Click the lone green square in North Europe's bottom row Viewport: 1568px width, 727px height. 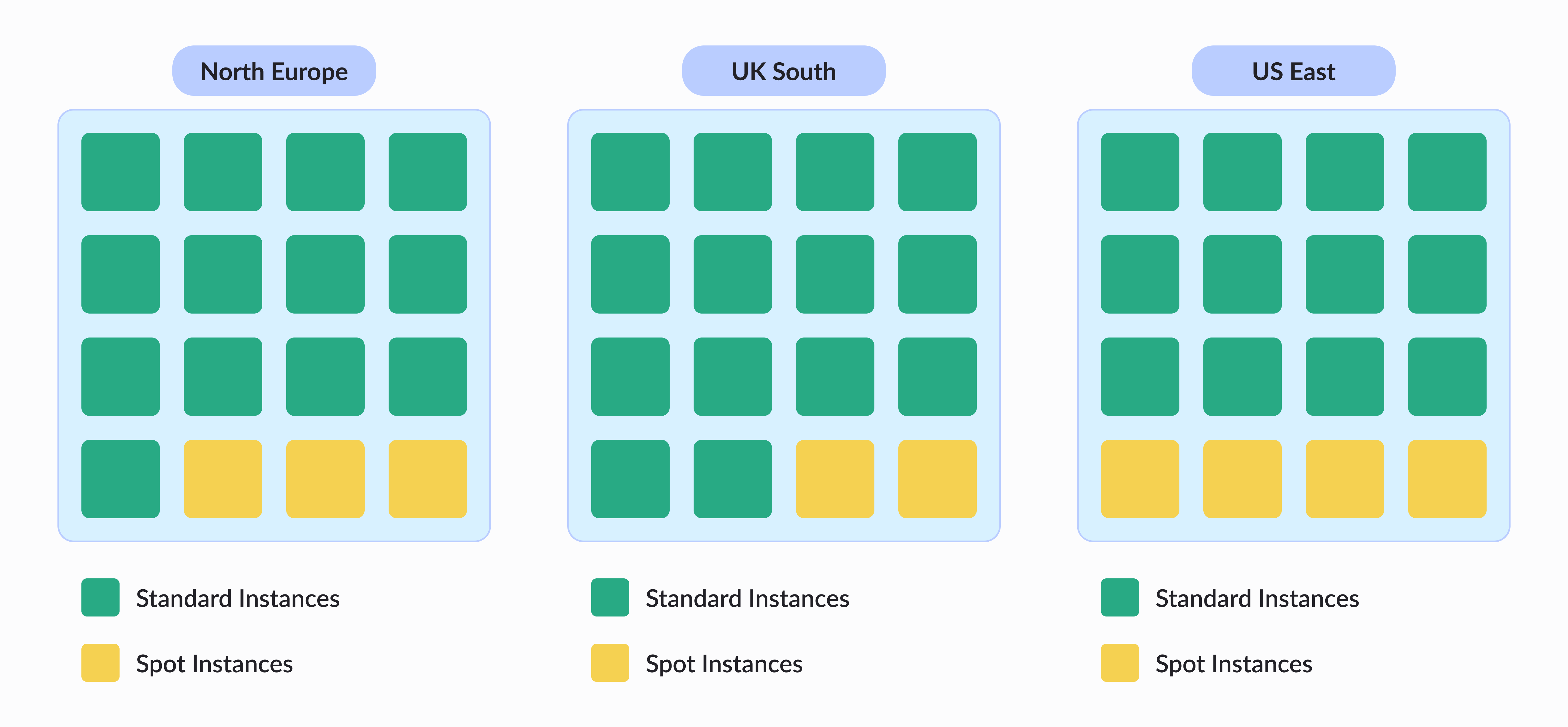coord(121,479)
